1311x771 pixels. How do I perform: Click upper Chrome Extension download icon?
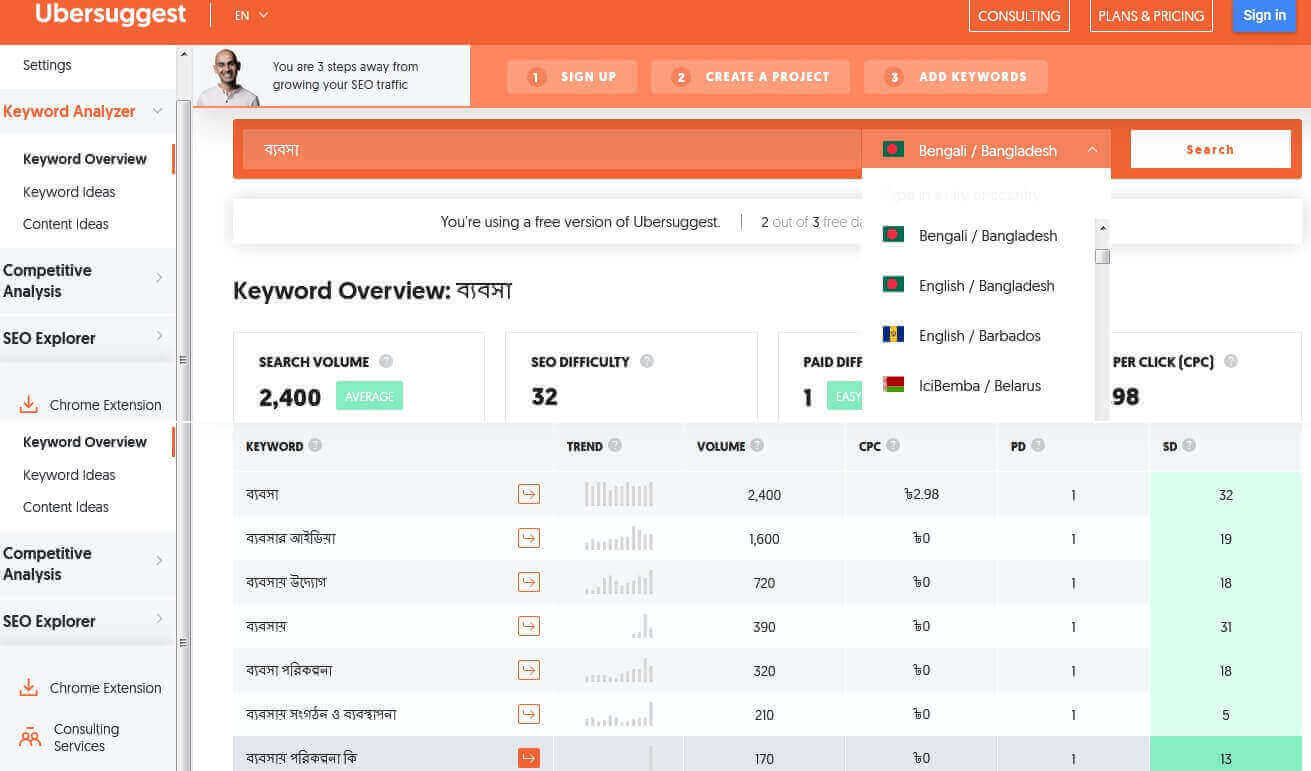point(29,405)
